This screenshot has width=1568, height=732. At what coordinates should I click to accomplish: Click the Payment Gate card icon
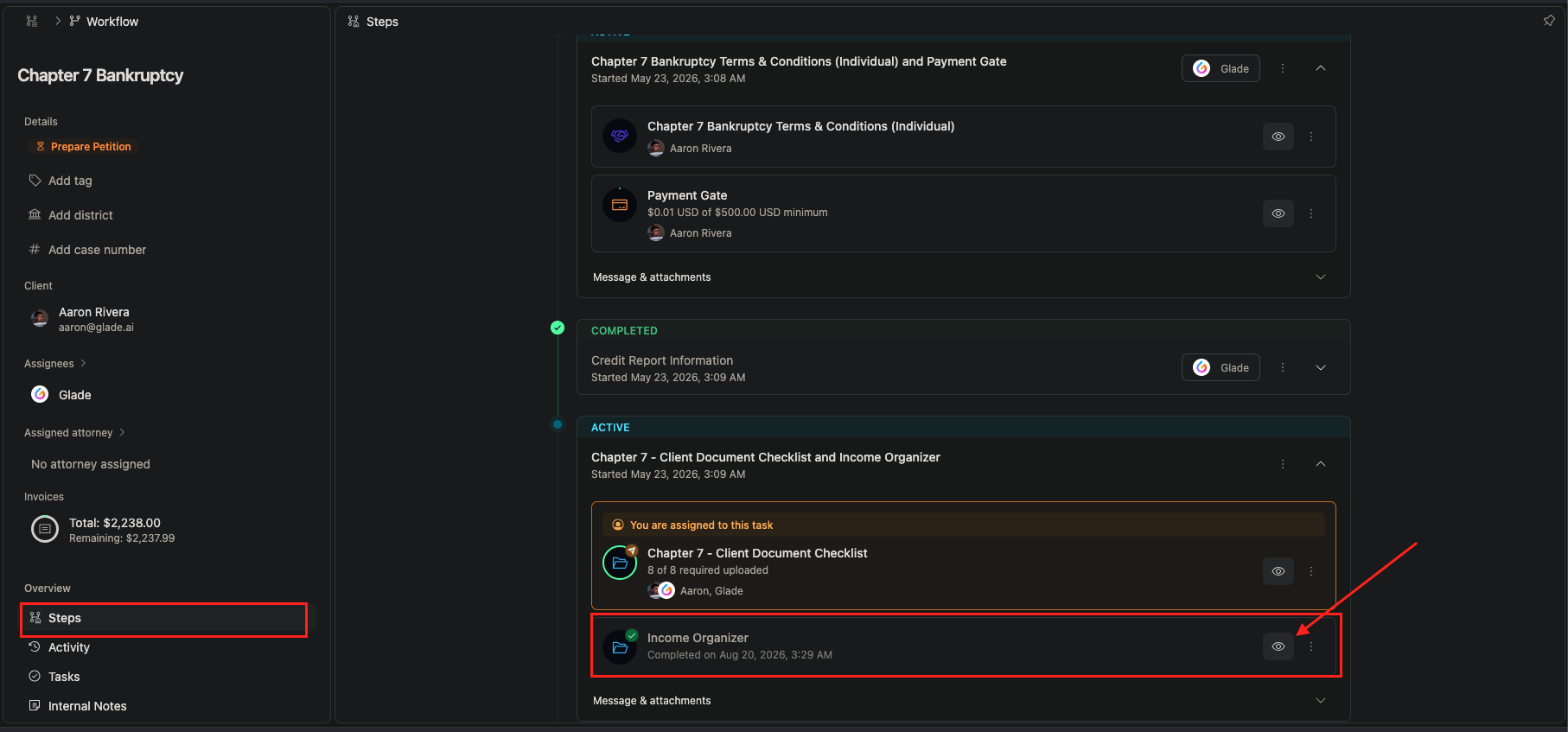(x=620, y=205)
